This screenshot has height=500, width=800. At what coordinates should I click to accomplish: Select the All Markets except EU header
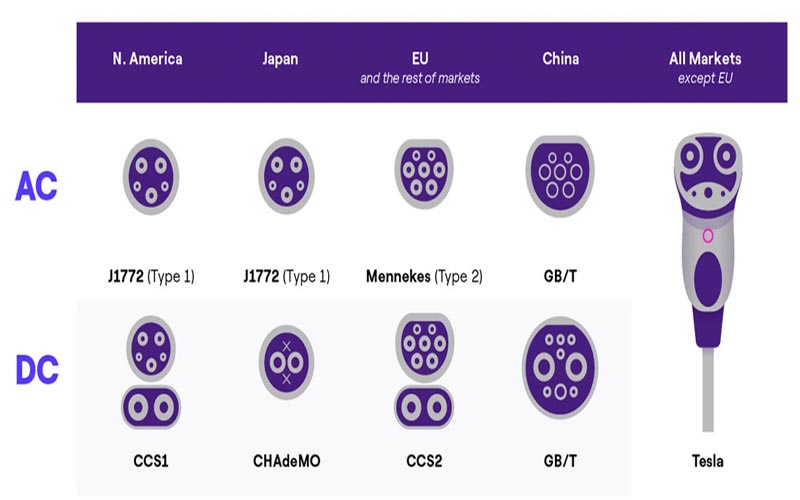click(705, 68)
